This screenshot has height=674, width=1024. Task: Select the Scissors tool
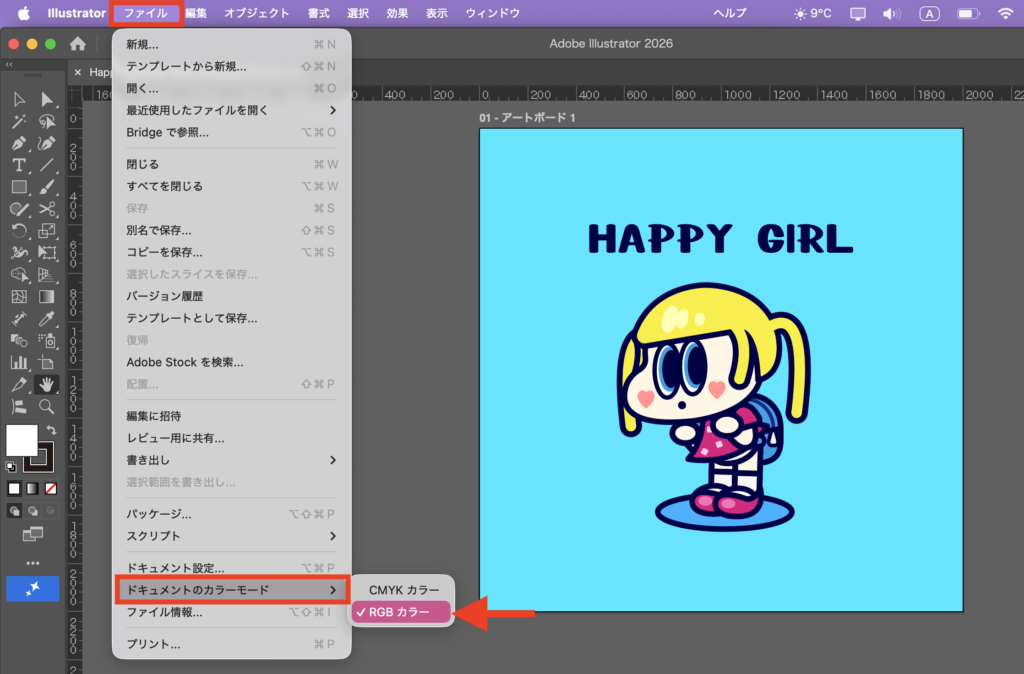[x=46, y=209]
